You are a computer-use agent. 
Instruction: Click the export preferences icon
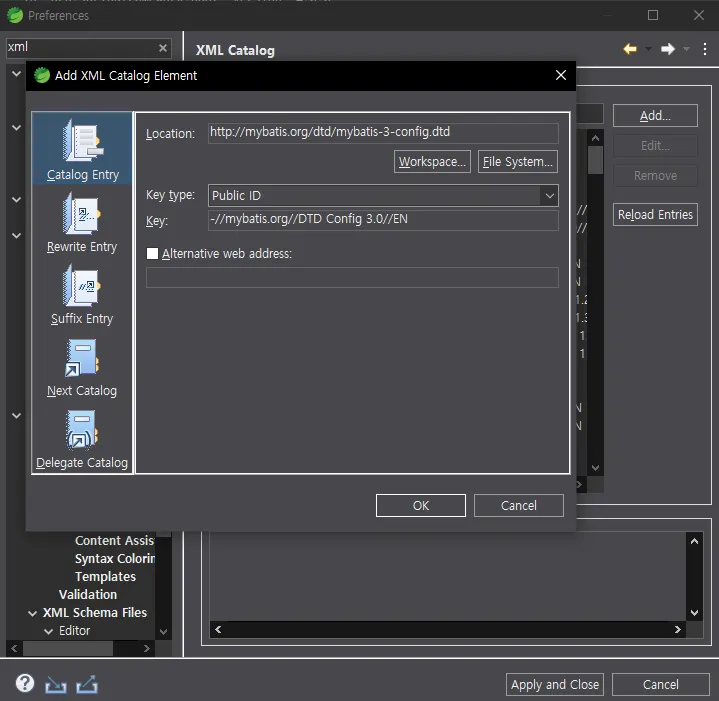(87, 684)
